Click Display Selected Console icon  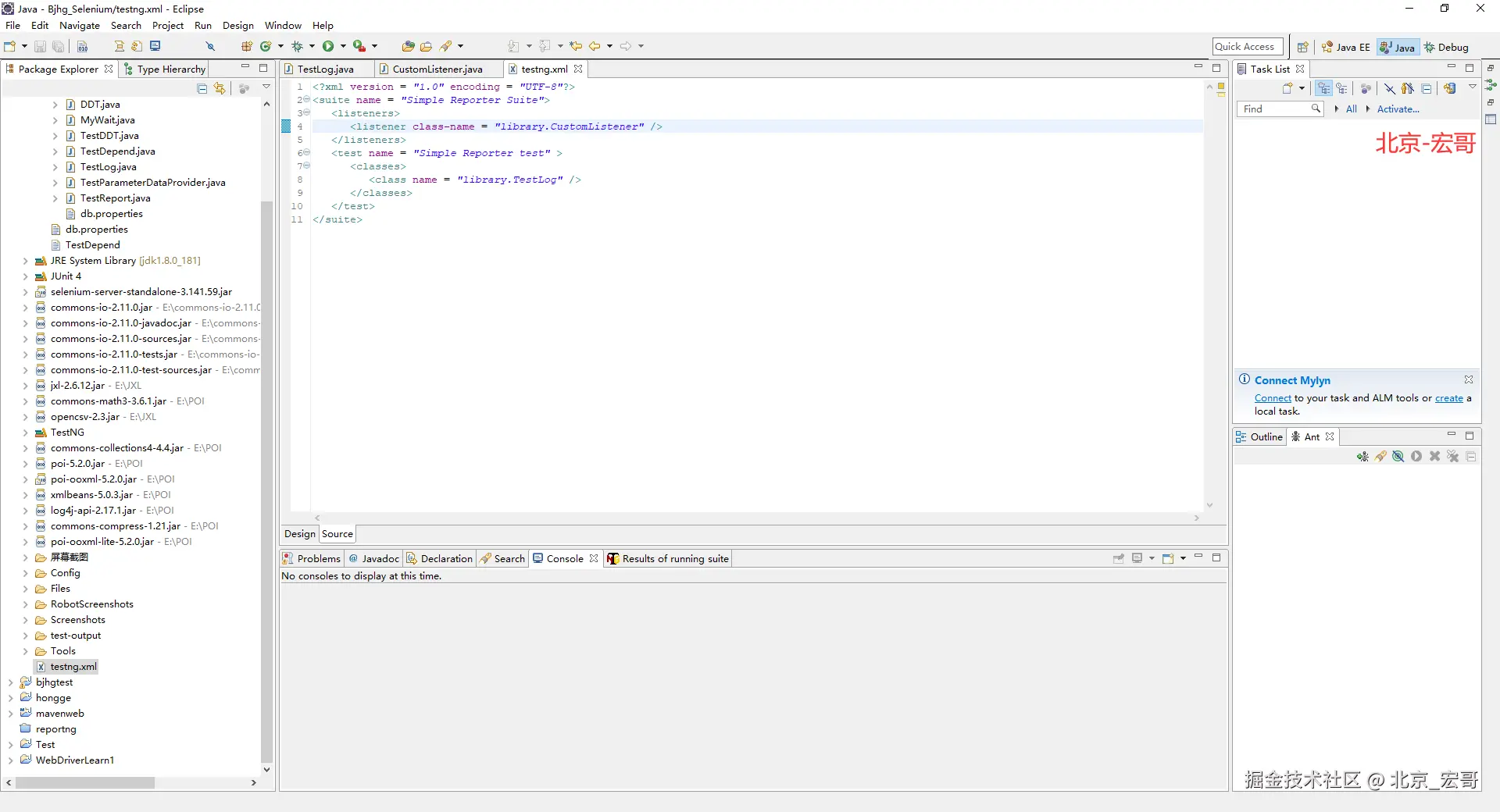tap(1137, 558)
